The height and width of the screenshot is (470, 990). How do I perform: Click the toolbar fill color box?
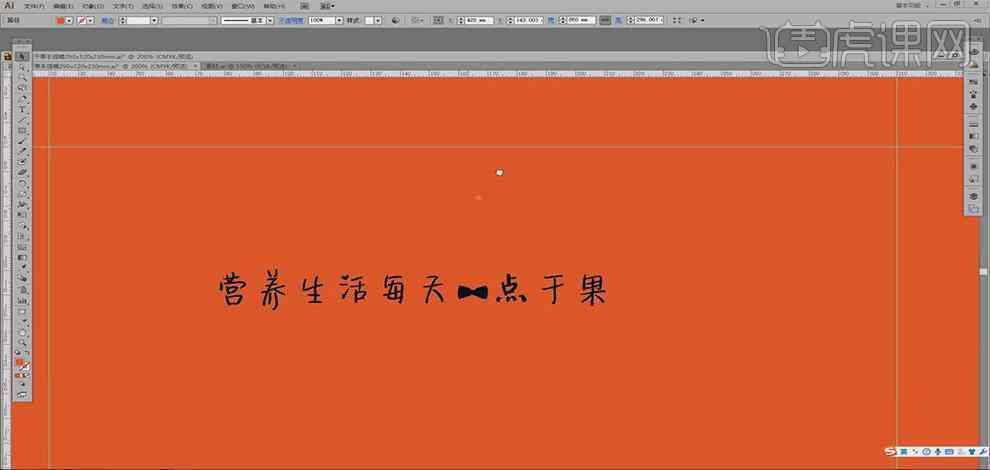pyautogui.click(x=21, y=363)
